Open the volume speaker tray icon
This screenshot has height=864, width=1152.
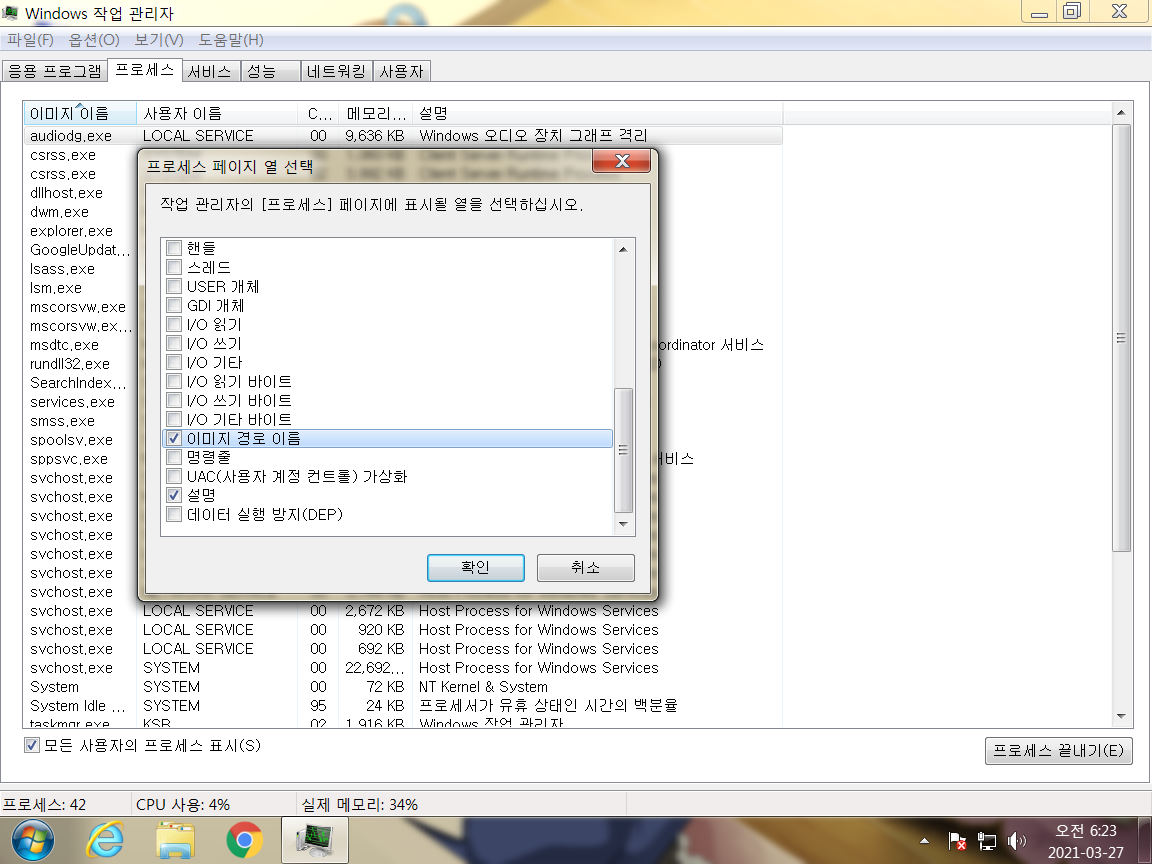[1017, 840]
